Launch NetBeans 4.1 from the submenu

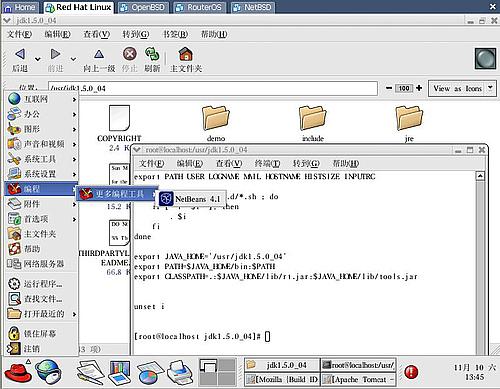(190, 199)
